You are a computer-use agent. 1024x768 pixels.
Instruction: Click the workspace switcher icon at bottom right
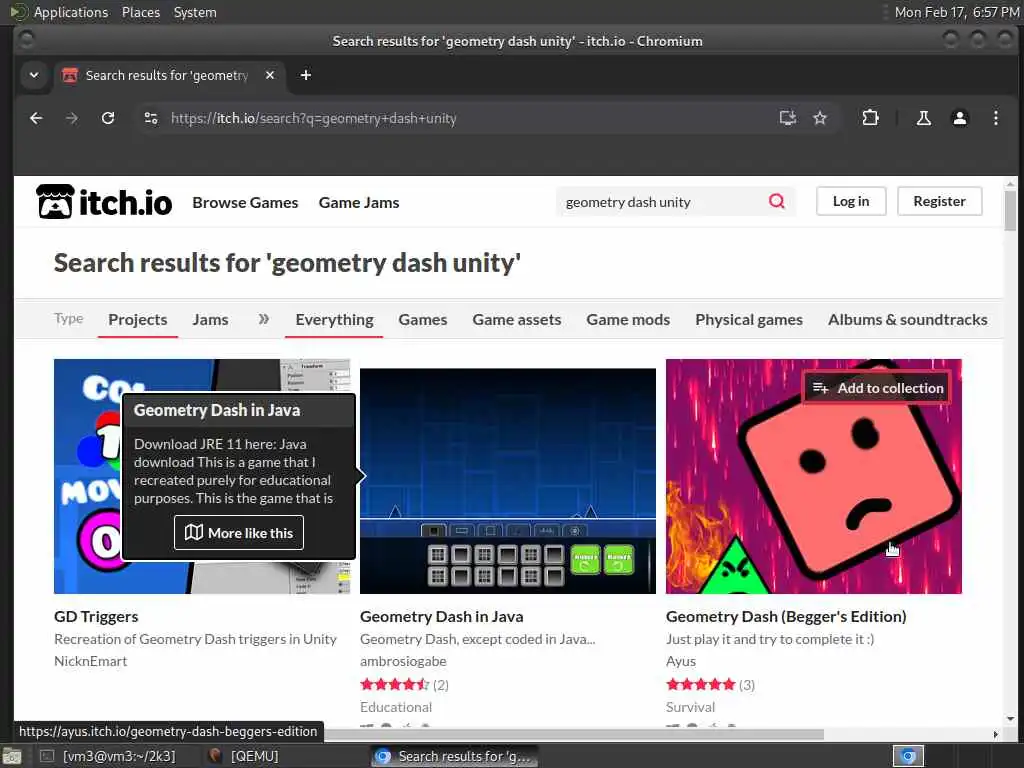[x=908, y=756]
